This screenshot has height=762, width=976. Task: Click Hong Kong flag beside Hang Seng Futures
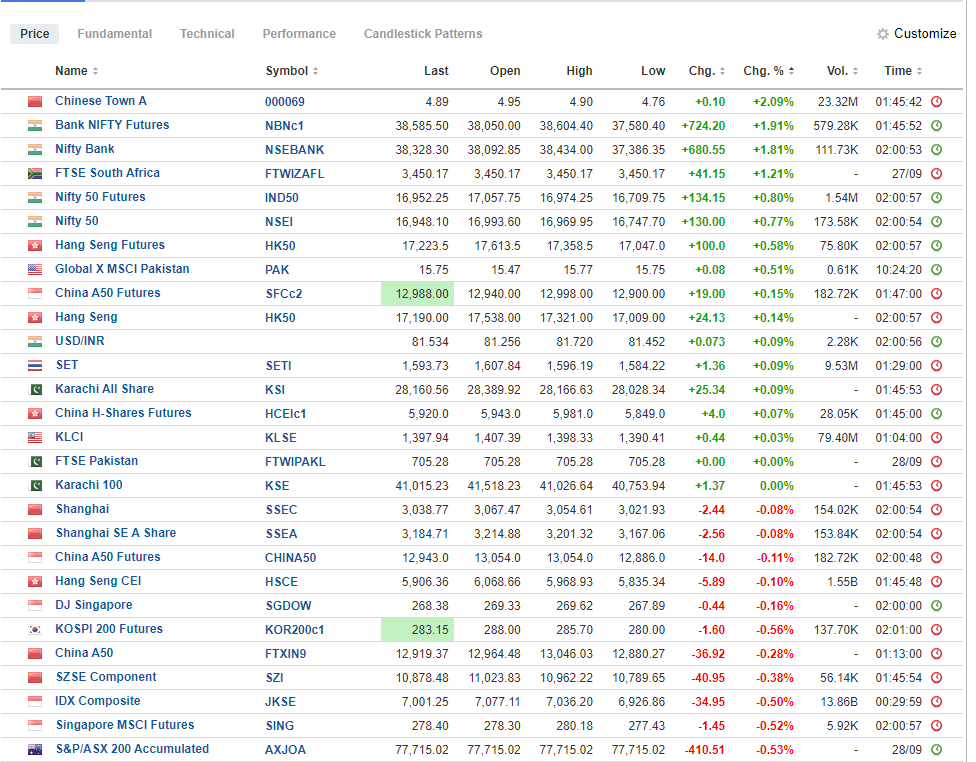click(35, 246)
